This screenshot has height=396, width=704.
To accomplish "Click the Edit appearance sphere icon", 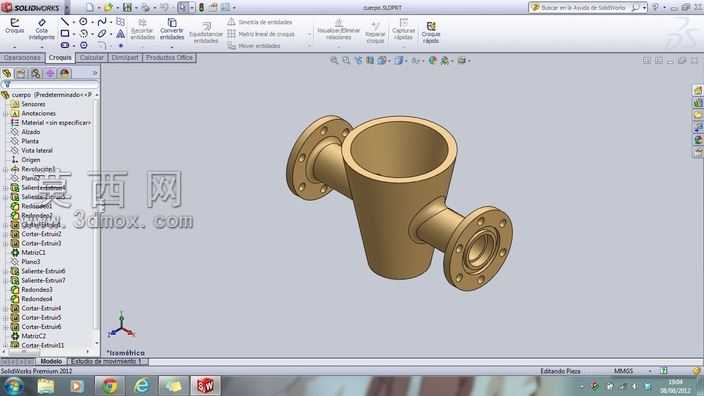I will [x=432, y=60].
